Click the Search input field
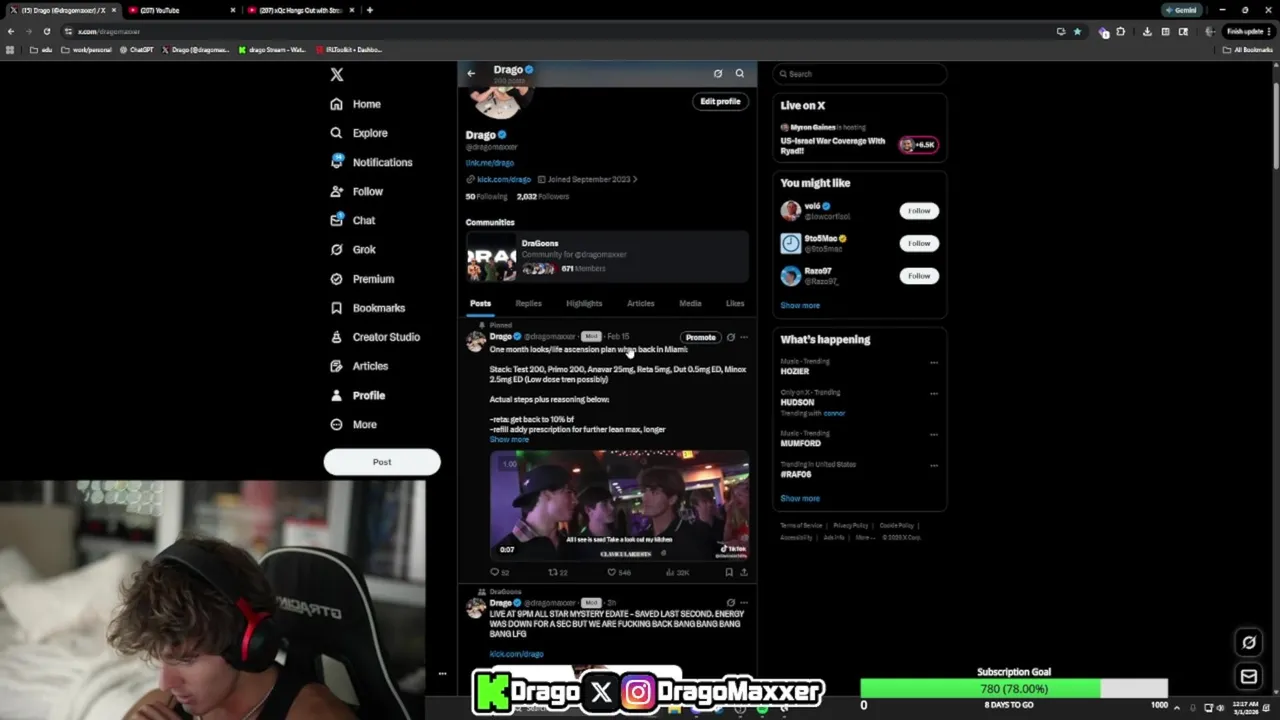Viewport: 1280px width, 720px height. (859, 74)
